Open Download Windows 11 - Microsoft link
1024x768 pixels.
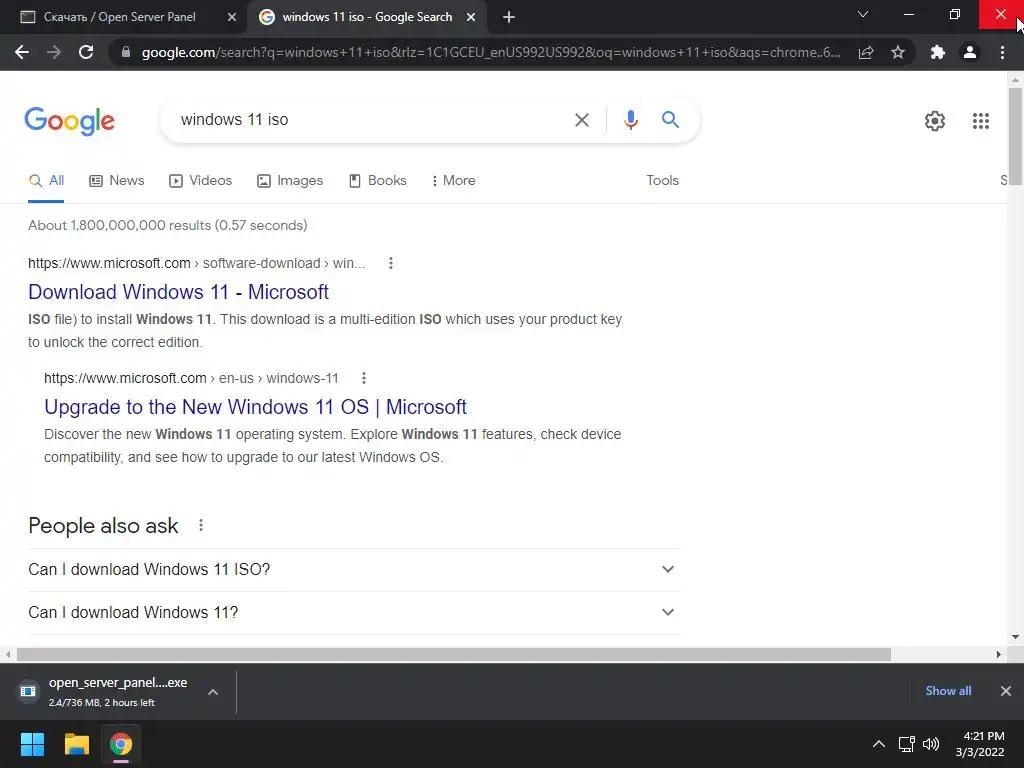[x=178, y=292]
